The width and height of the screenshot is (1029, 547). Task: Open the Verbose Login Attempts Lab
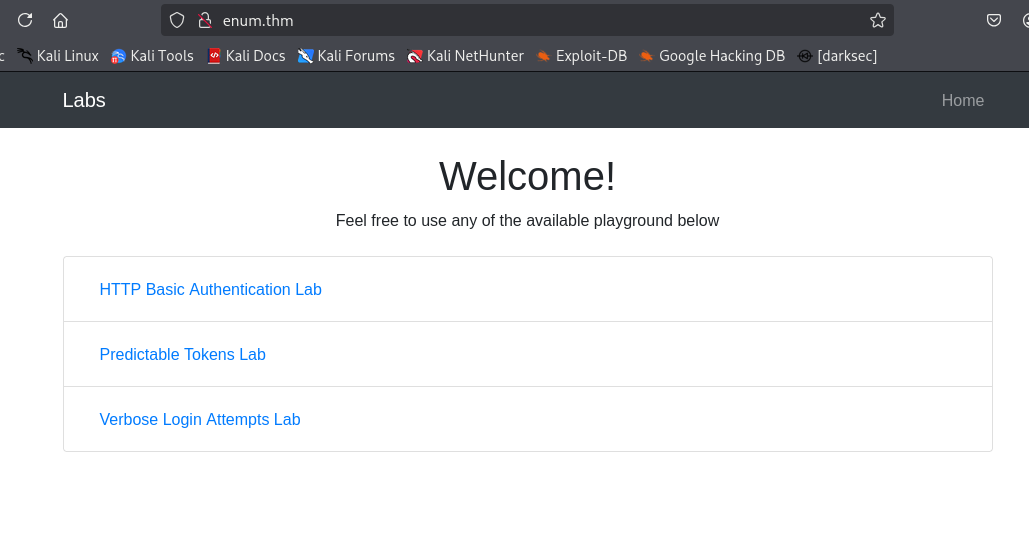click(x=200, y=419)
